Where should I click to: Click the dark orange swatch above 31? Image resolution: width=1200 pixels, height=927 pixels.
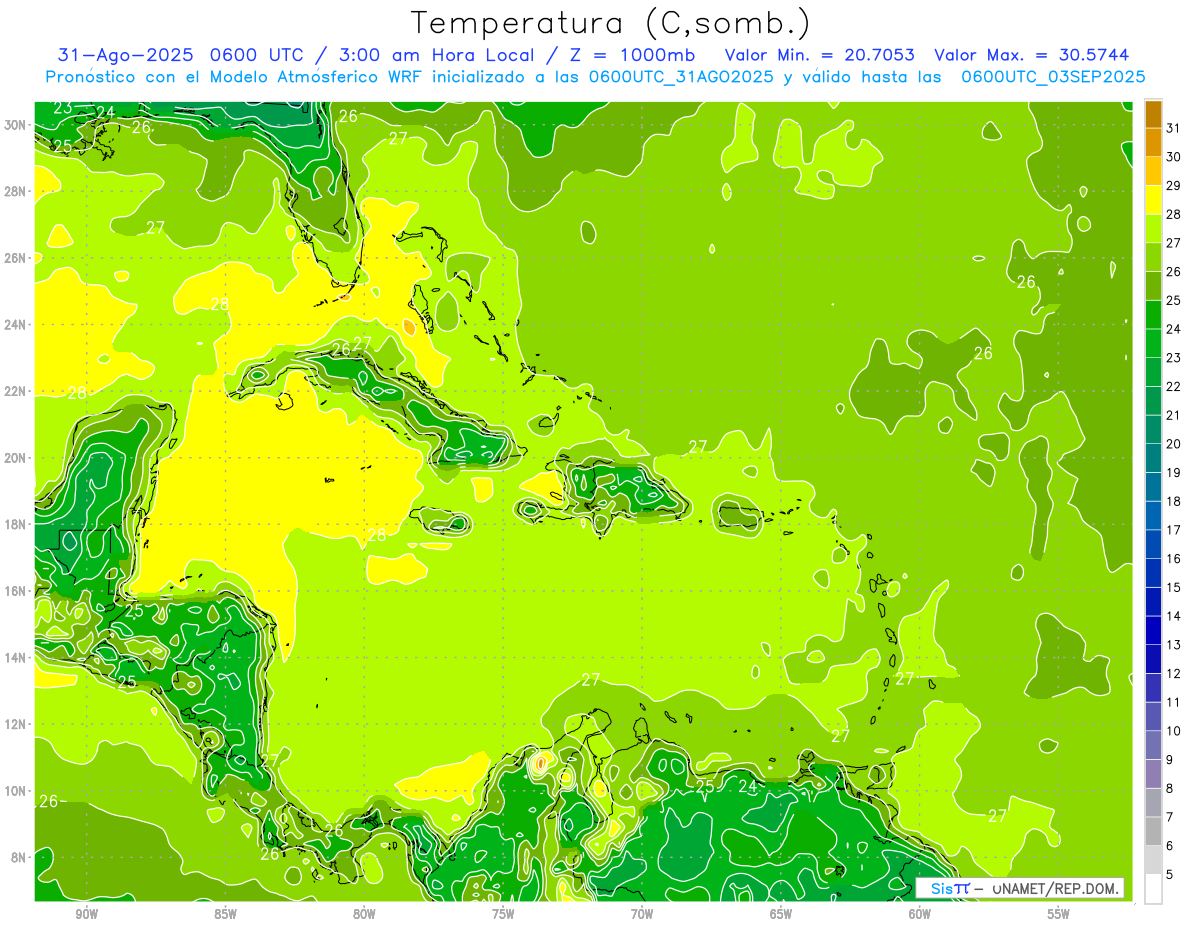click(1153, 114)
